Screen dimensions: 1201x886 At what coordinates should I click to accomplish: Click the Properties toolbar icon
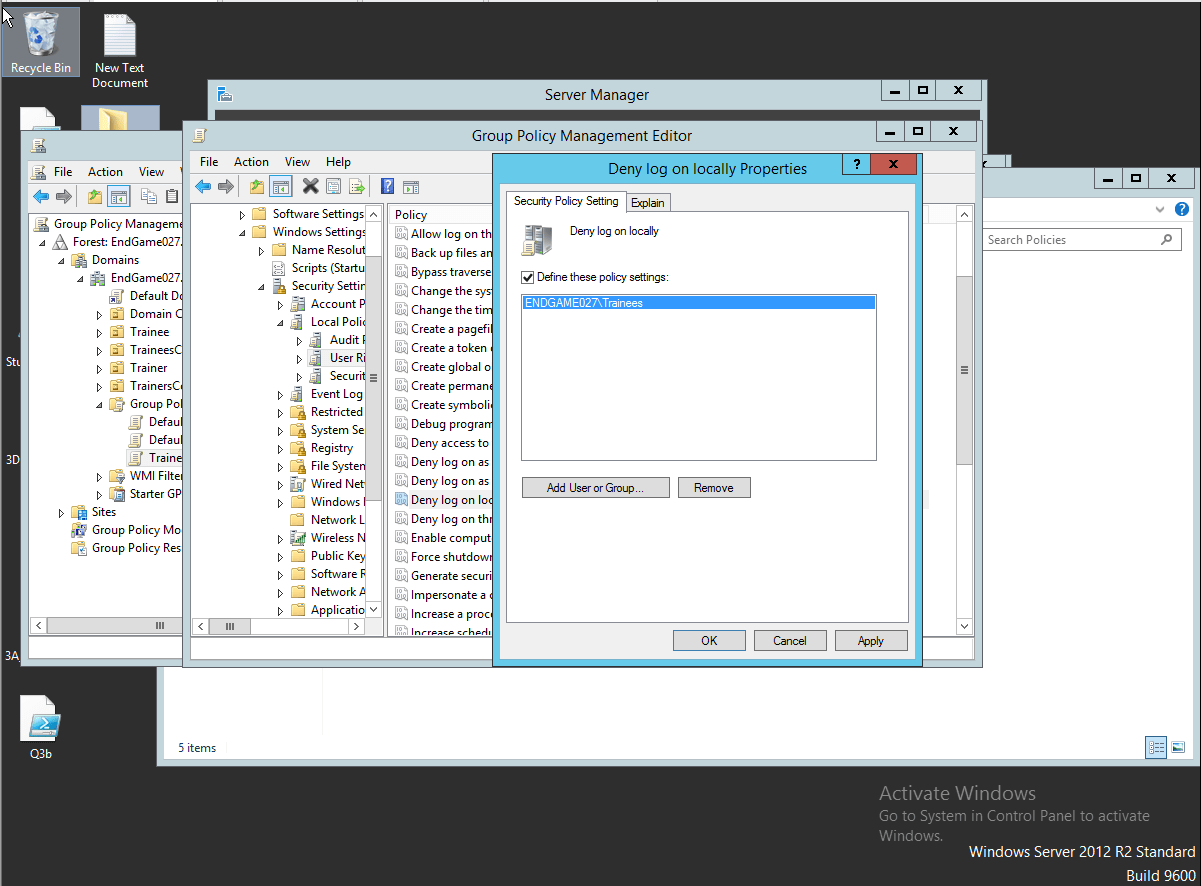coord(333,186)
